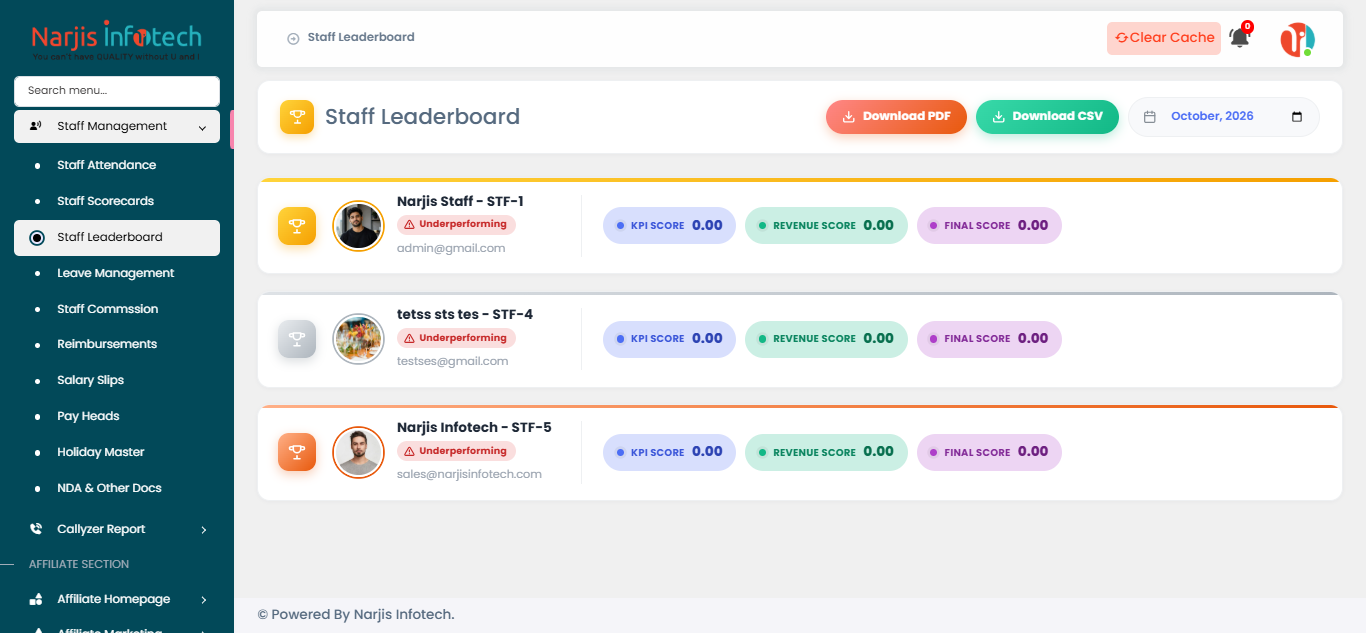Screen dimensions: 1366x633
Task: Click the notification bell icon
Action: [1239, 38]
